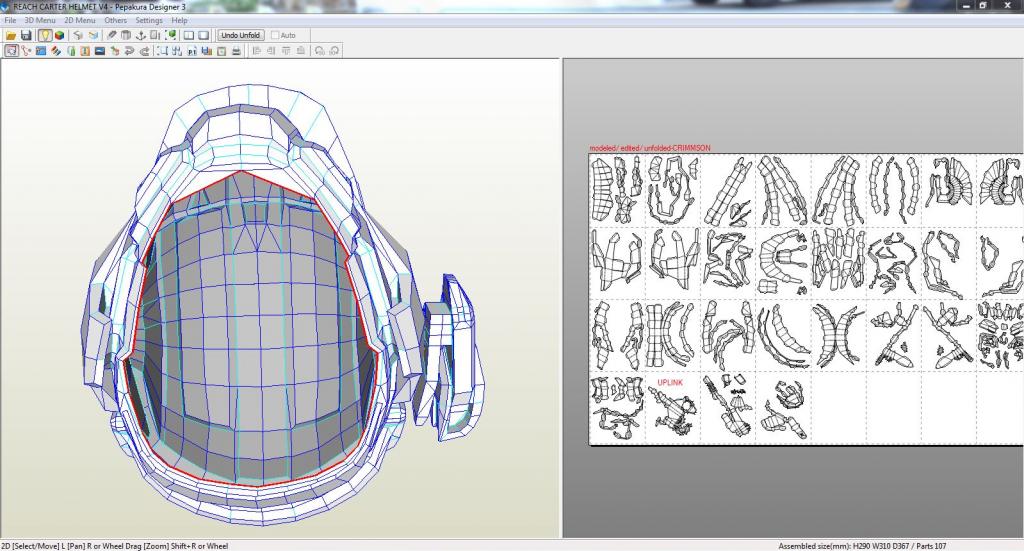This screenshot has height=551, width=1024.
Task: Click the anchor icon in top toolbar
Action: pos(140,35)
